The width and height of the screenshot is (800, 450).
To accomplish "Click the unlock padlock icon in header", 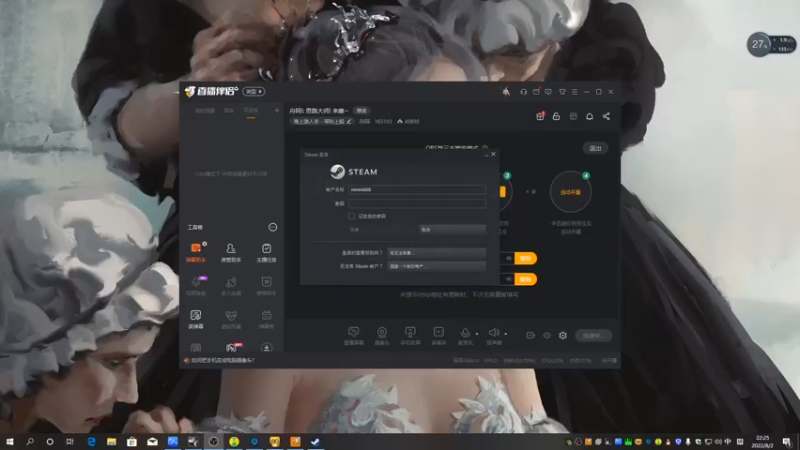I will click(x=556, y=116).
